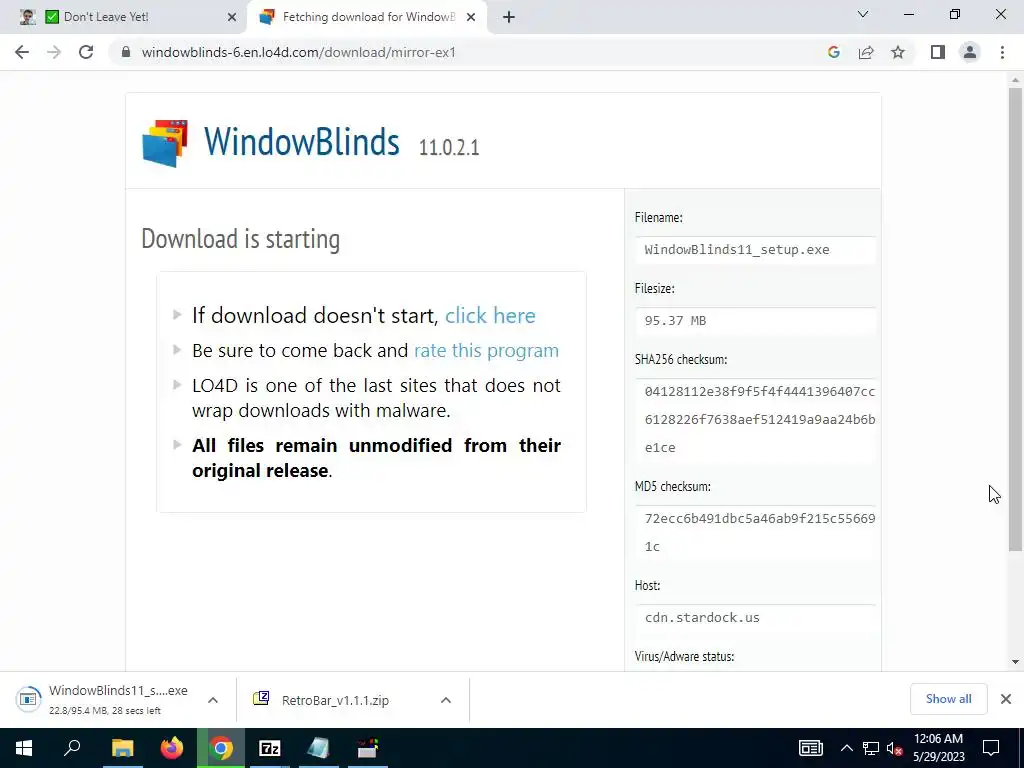Open File Explorer from taskbar
This screenshot has width=1024, height=768.
[x=122, y=748]
